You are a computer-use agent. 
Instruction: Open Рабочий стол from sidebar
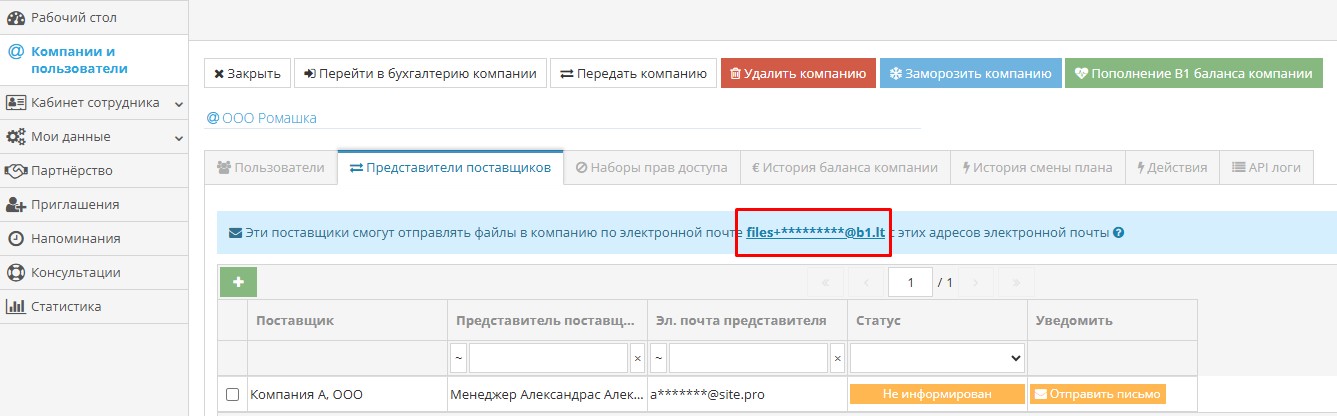coord(74,17)
